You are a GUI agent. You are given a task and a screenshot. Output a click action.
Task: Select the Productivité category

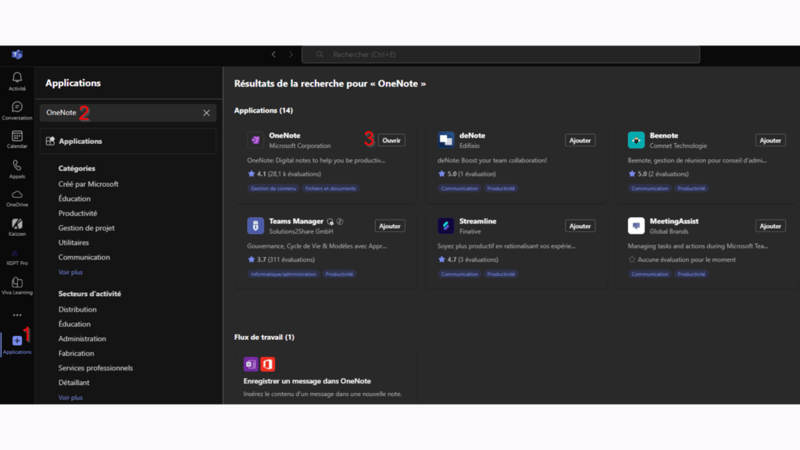pyautogui.click(x=78, y=213)
